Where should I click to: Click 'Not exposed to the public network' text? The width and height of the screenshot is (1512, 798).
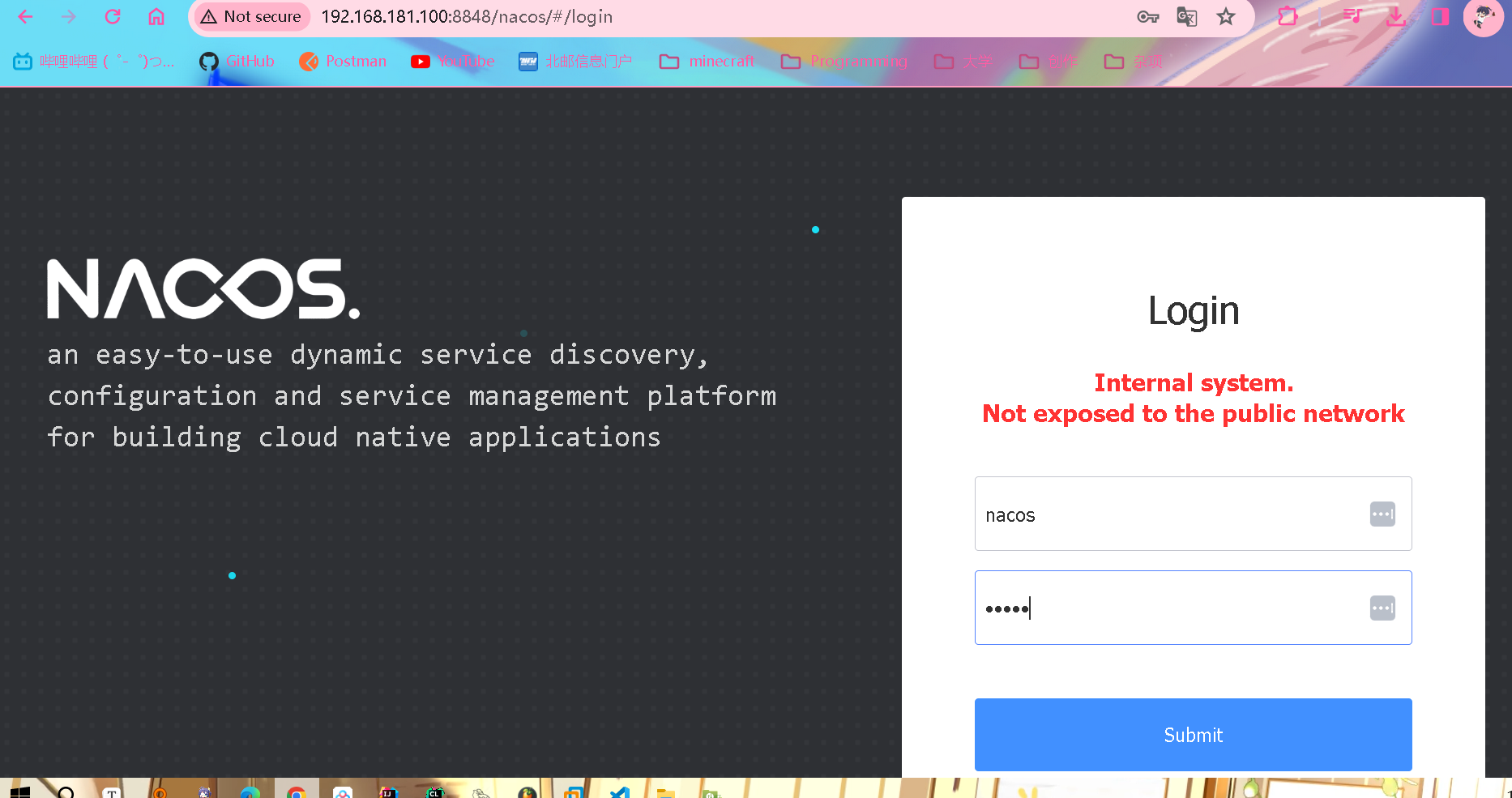1194,414
